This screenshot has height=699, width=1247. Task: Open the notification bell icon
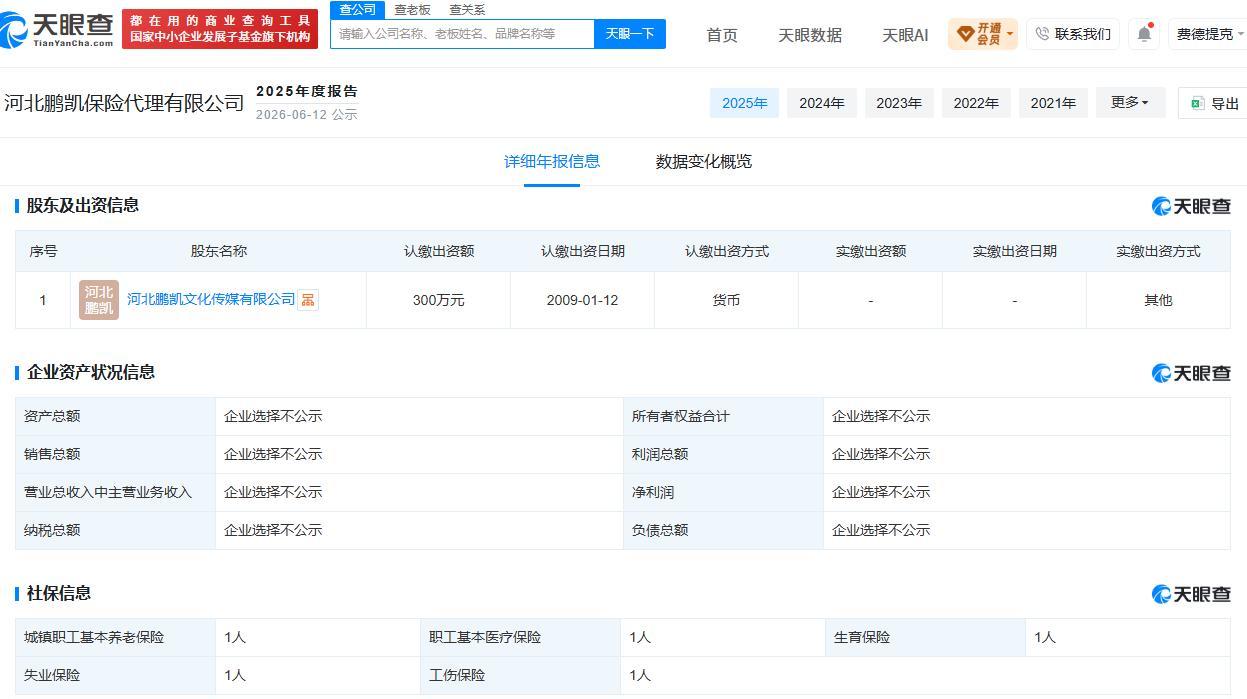click(1144, 34)
